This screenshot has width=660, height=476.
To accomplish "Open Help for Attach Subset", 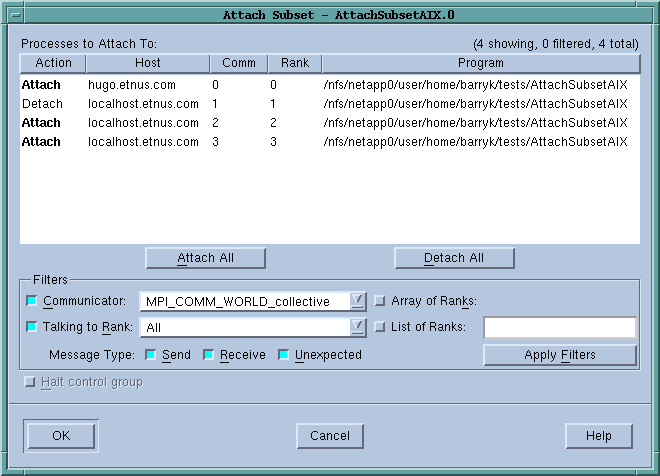I will [x=598, y=436].
